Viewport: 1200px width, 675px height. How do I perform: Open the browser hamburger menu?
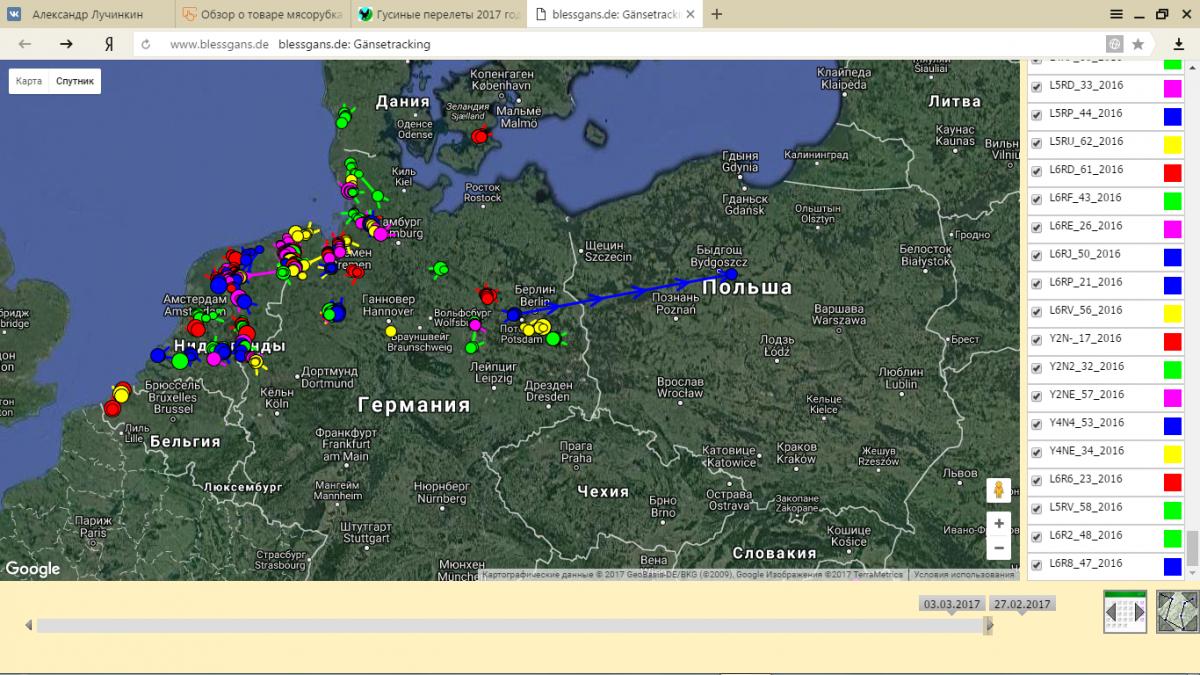[x=1116, y=14]
